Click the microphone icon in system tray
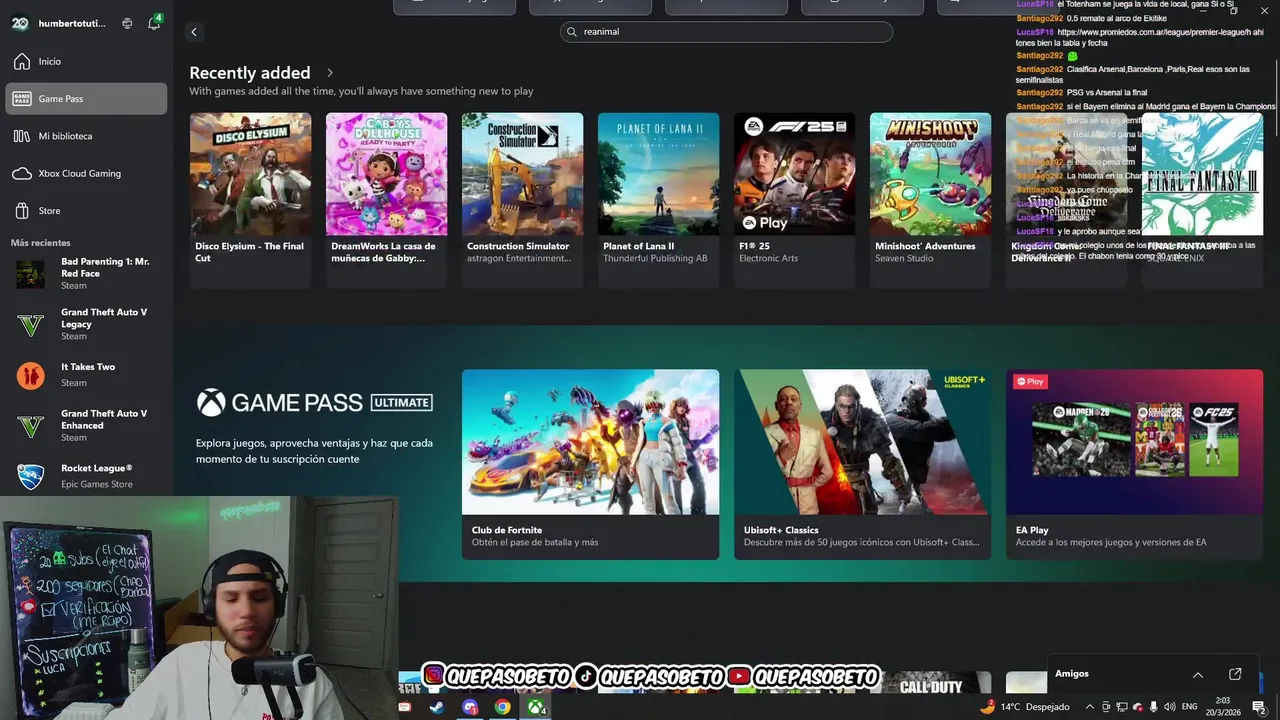Image resolution: width=1280 pixels, height=720 pixels. [1155, 707]
